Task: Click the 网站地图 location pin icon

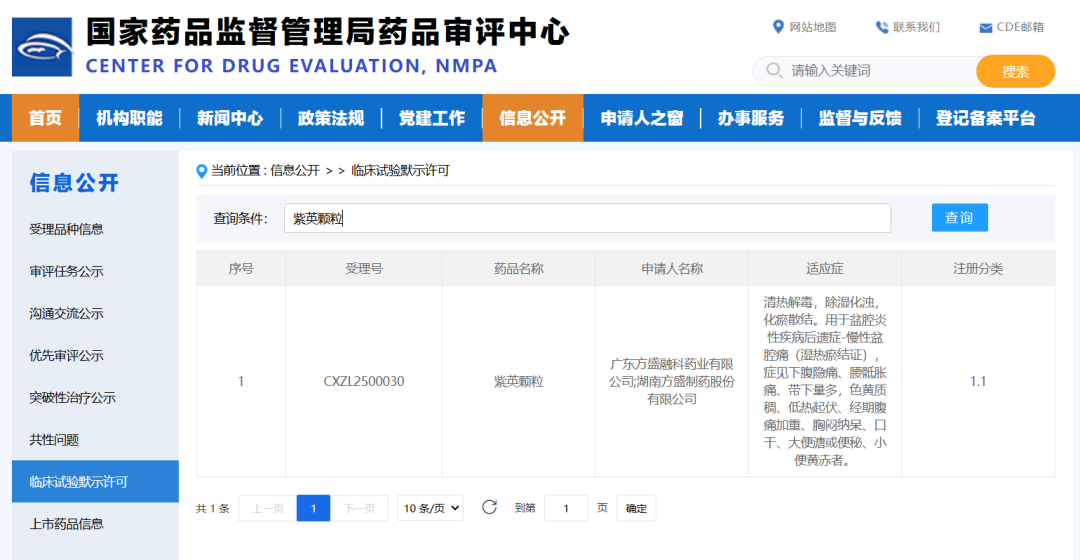Action: pyautogui.click(x=779, y=27)
